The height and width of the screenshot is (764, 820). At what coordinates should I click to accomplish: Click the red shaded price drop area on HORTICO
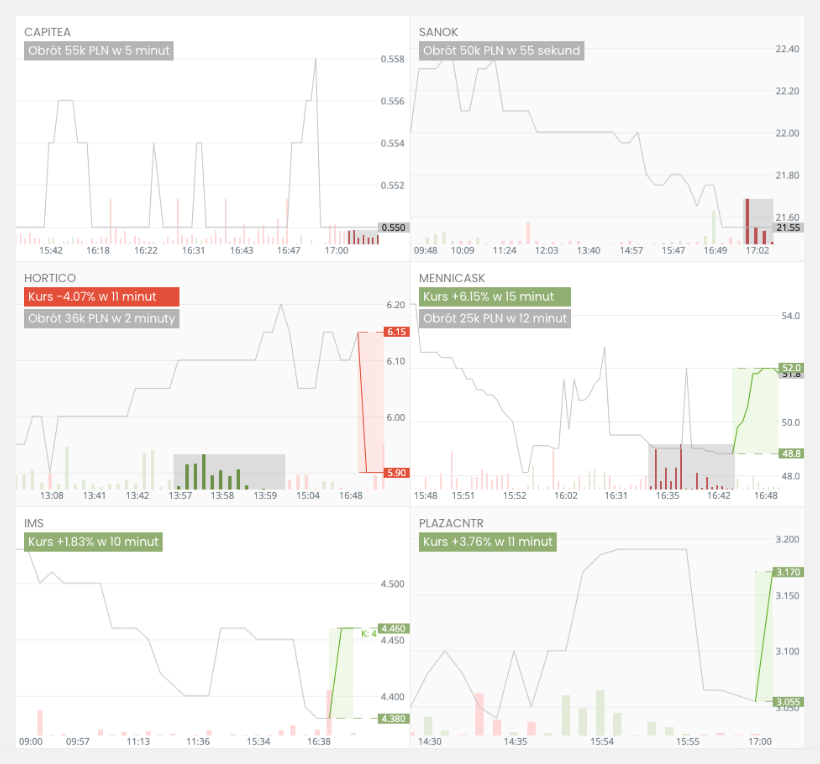(371, 402)
